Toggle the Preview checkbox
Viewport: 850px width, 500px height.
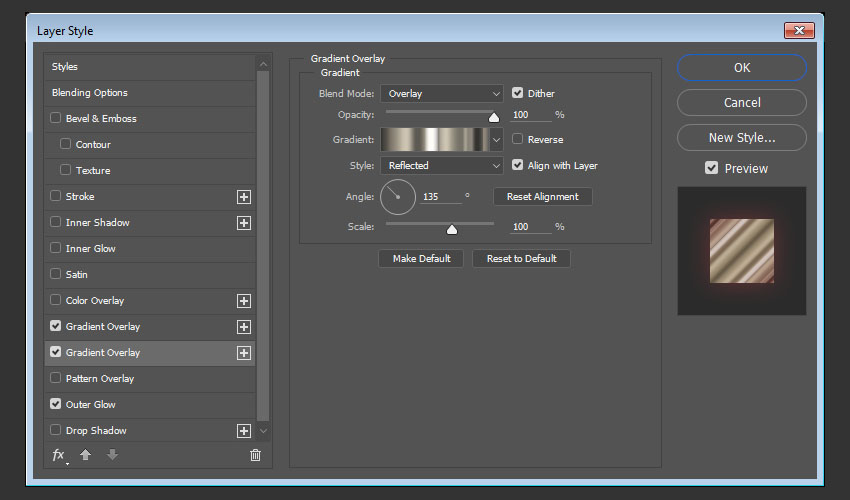tap(711, 168)
